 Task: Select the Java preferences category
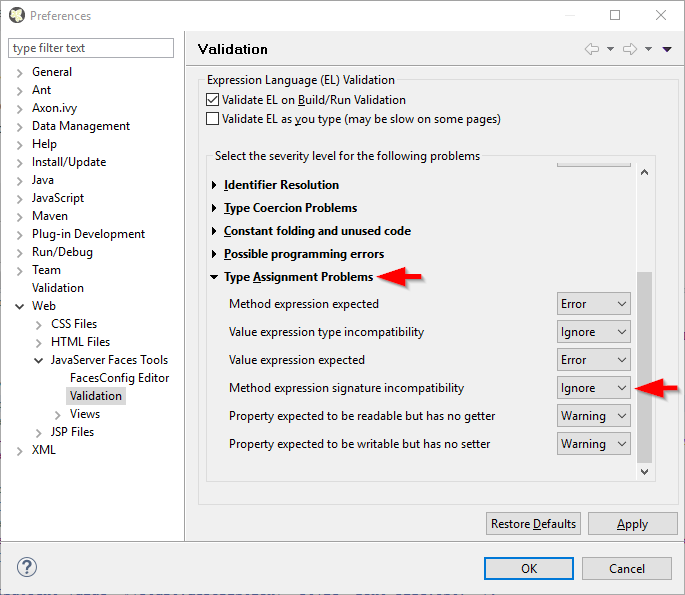[42, 180]
